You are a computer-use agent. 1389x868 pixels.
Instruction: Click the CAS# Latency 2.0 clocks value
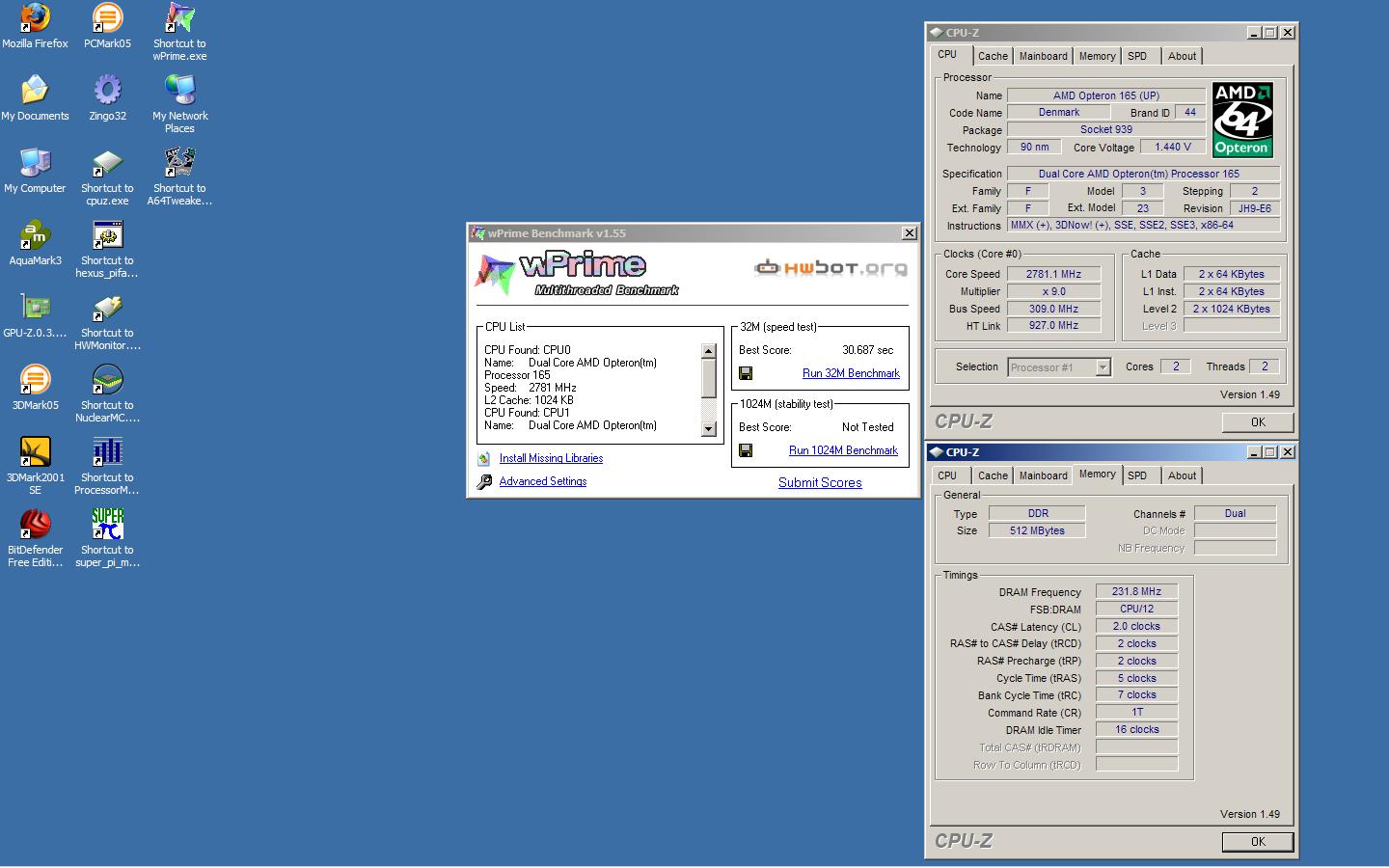point(1136,627)
